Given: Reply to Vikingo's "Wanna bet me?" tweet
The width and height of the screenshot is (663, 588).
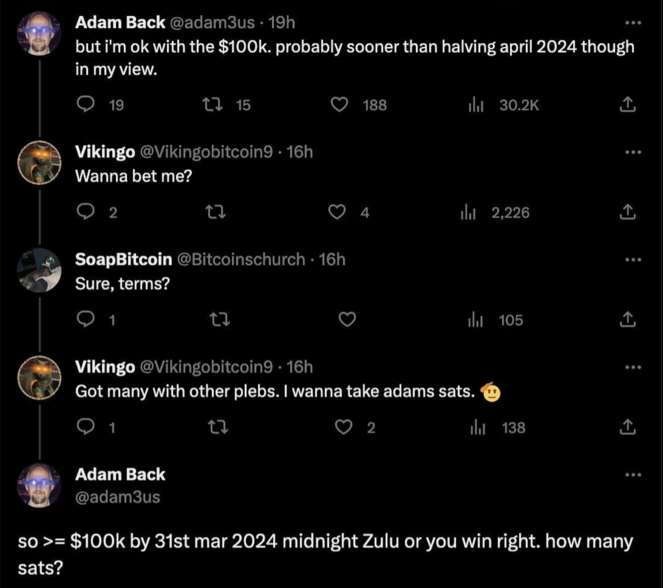Looking at the screenshot, I should click(86, 212).
